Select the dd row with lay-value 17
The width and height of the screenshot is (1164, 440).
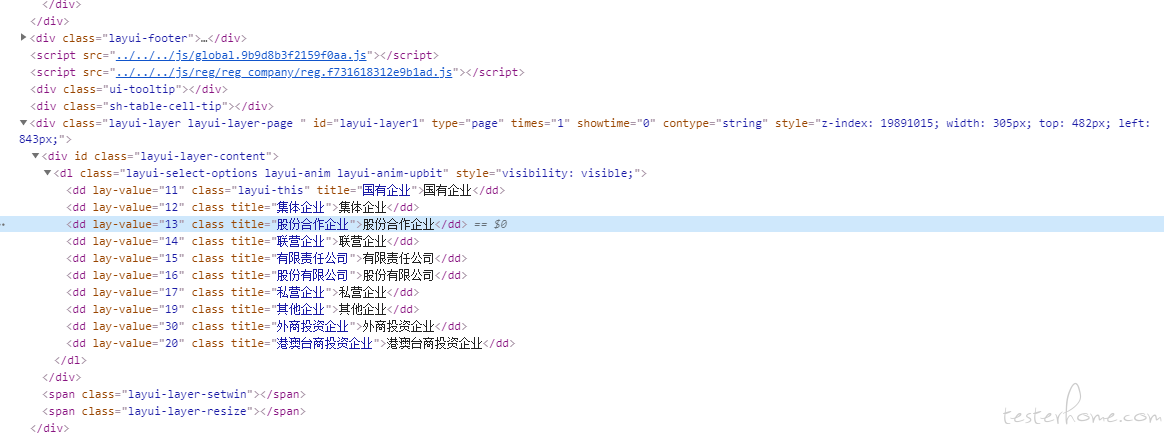coord(243,292)
